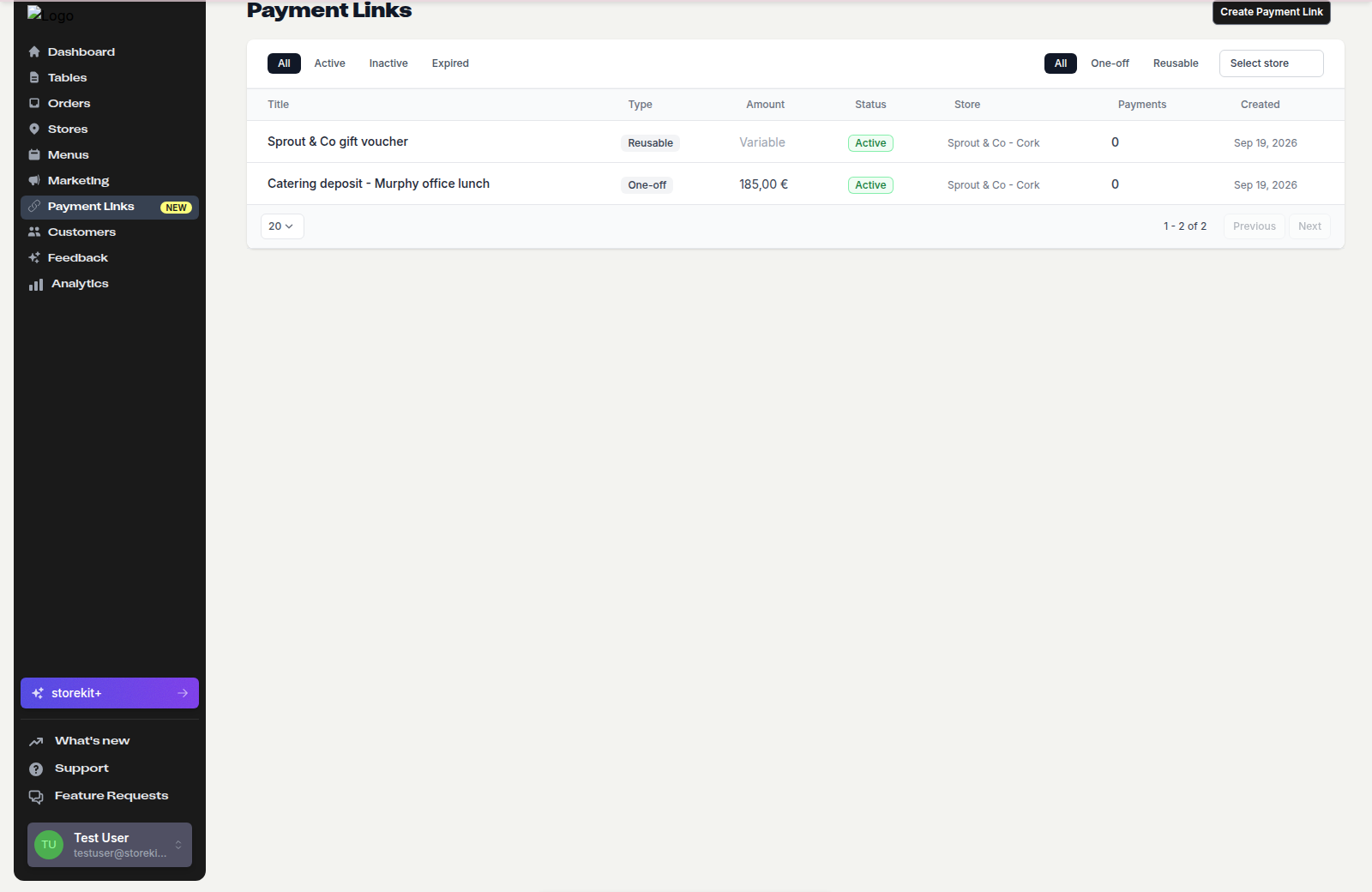The image size is (1372, 892).
Task: Click Active status of gift voucher row
Action: (870, 143)
